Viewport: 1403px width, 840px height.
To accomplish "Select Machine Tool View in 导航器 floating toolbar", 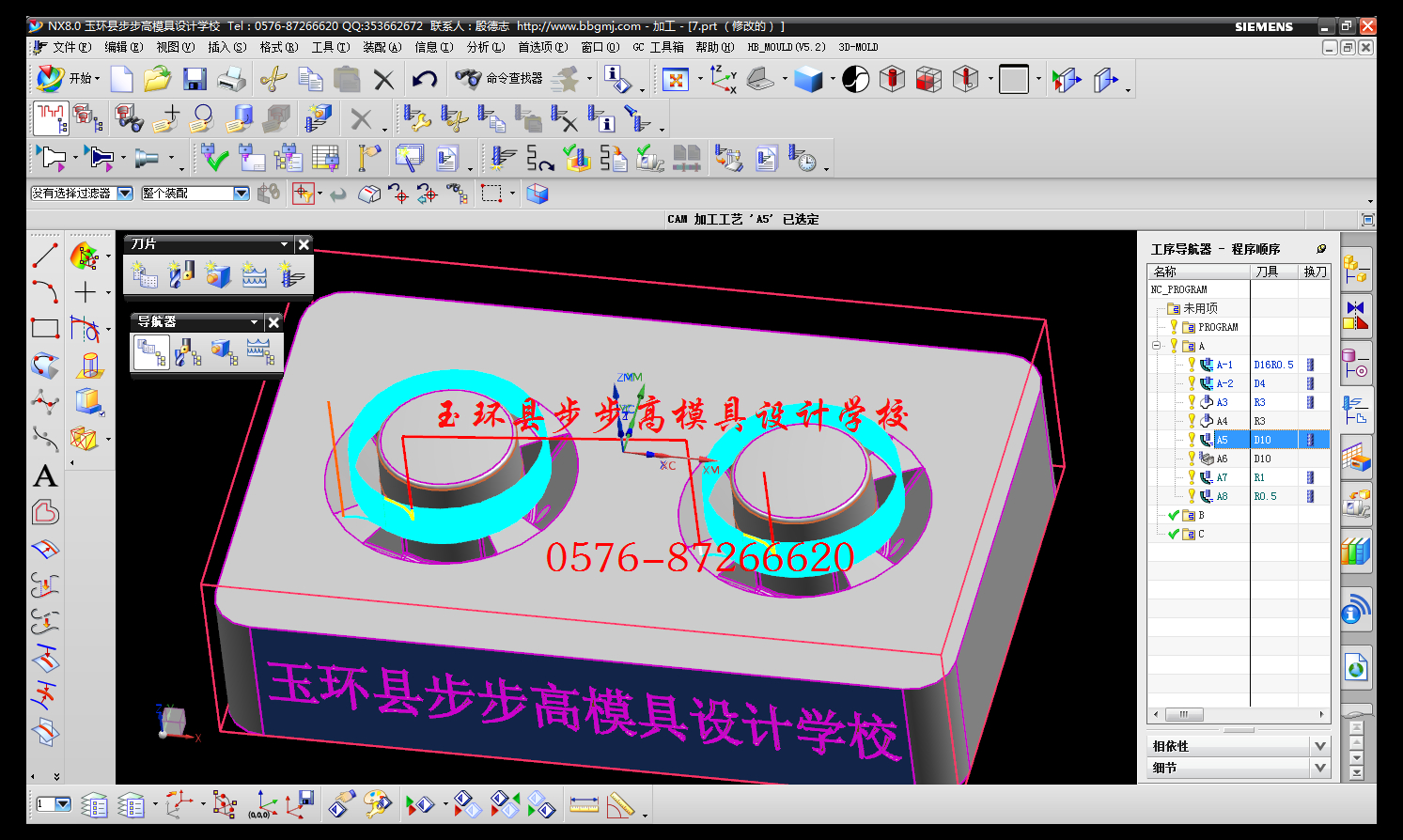I will click(188, 352).
